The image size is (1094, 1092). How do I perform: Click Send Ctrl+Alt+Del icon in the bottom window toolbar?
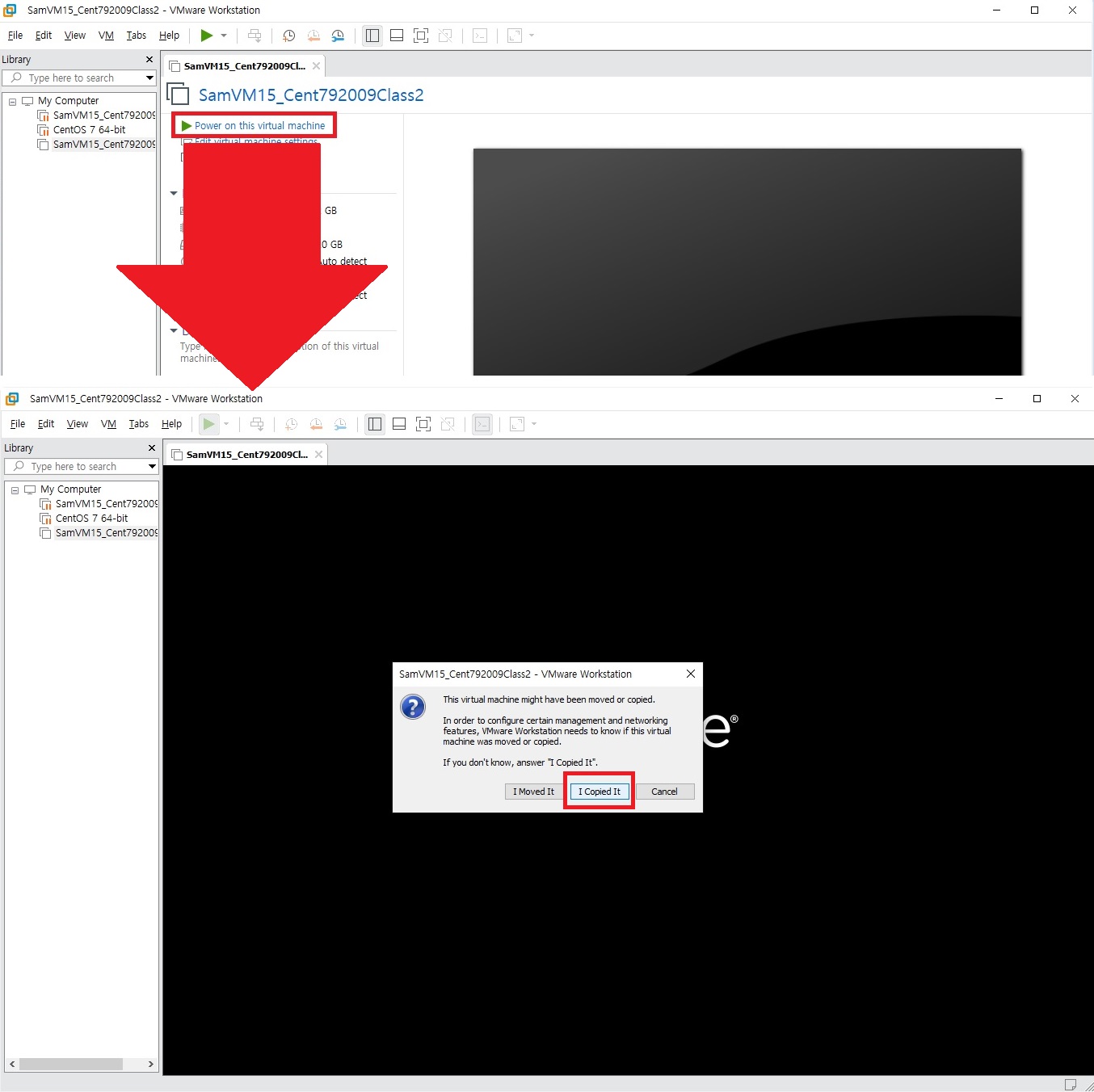click(x=257, y=424)
